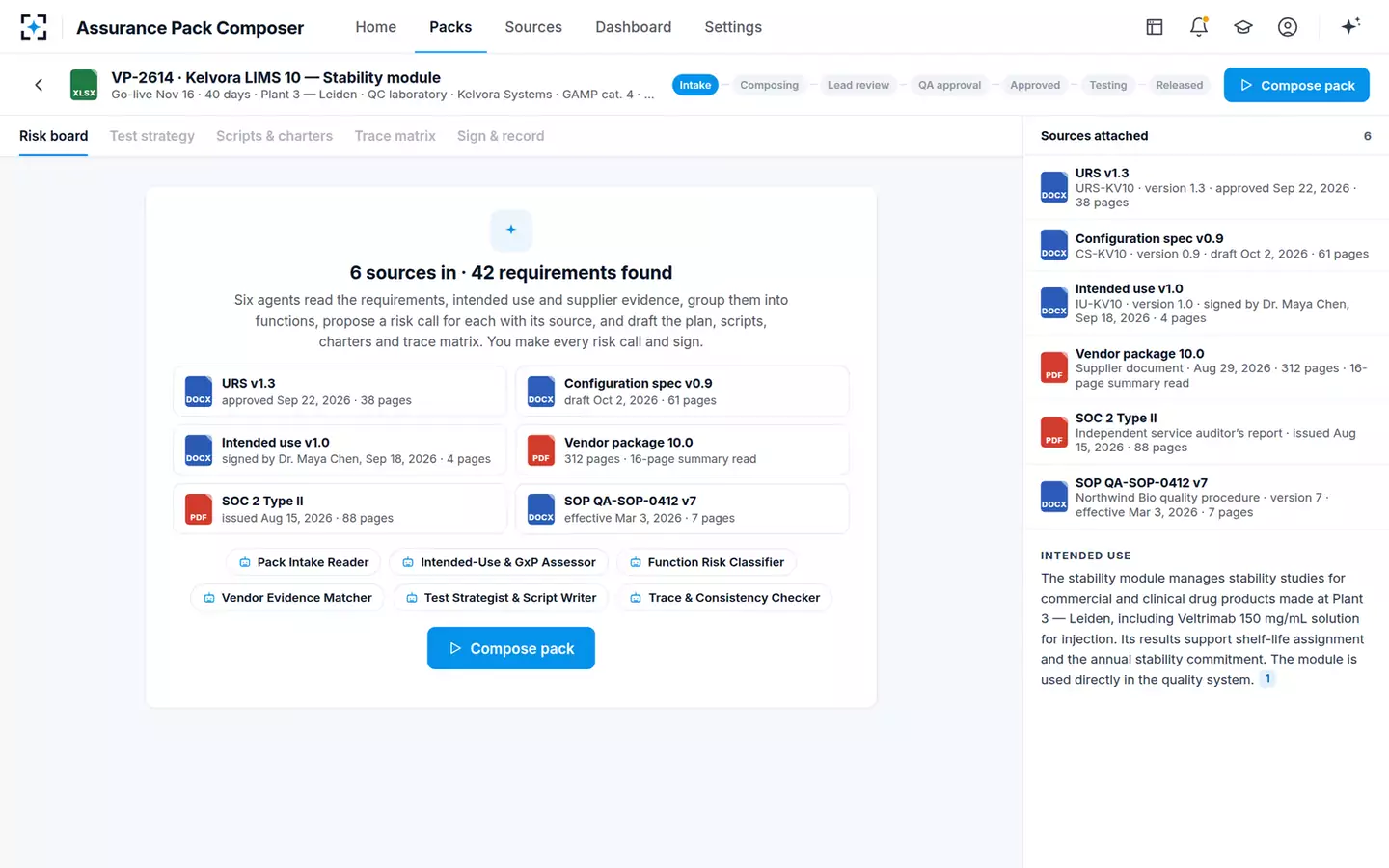Select the Test Strategist & Script Writer chip
This screenshot has width=1389, height=868.
click(x=501, y=598)
